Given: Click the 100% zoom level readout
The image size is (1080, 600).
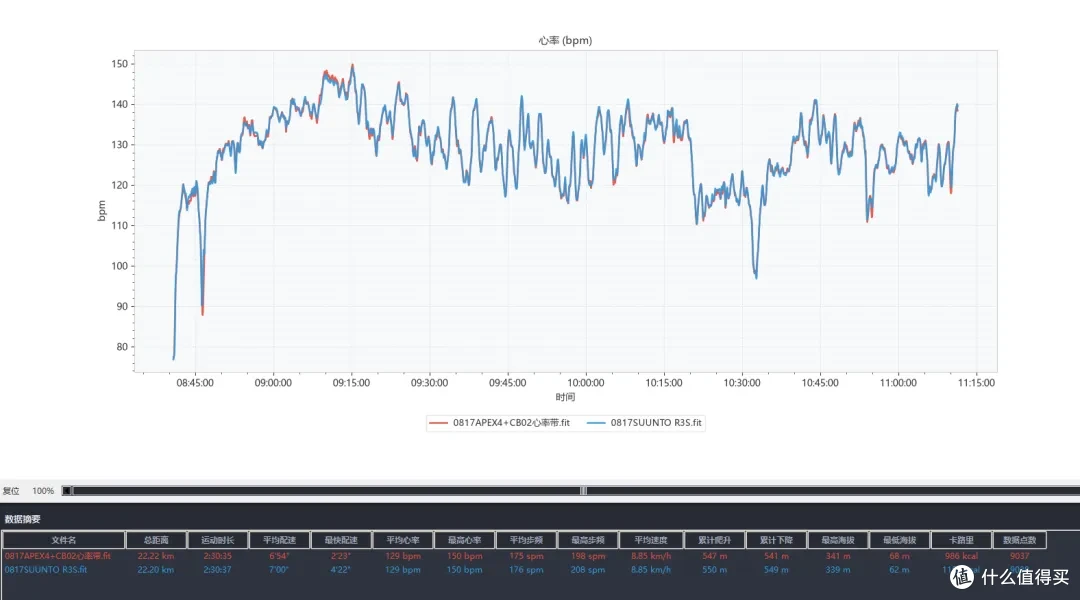Looking at the screenshot, I should 43,491.
